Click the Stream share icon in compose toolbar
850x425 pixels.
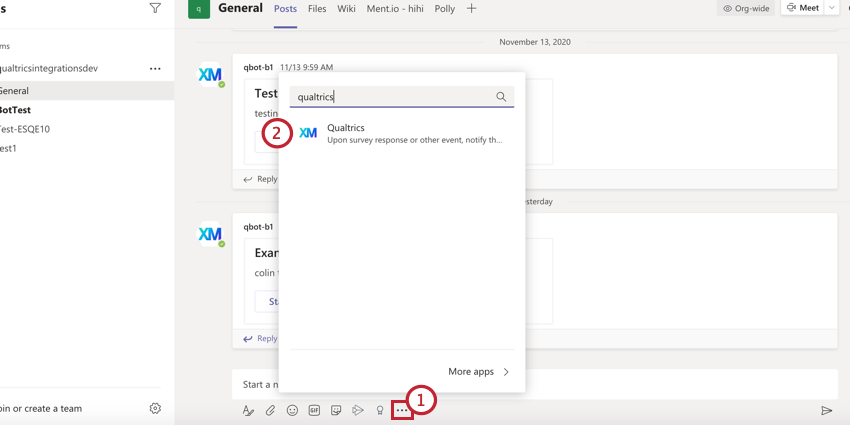point(358,410)
